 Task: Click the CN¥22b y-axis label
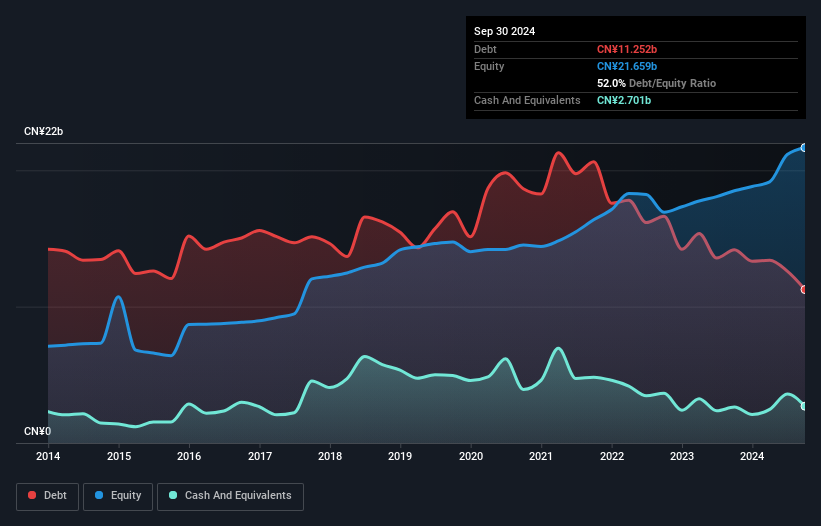[44, 132]
